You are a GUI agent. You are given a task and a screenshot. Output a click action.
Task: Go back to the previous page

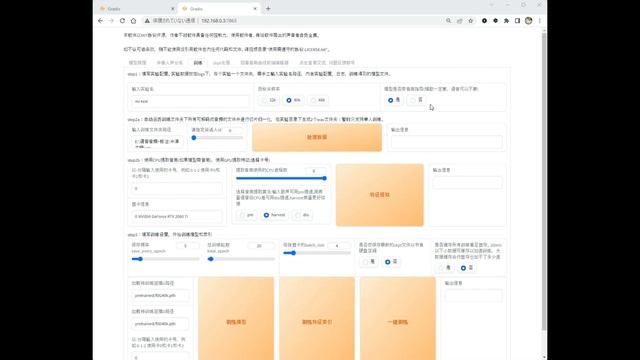[100, 20]
